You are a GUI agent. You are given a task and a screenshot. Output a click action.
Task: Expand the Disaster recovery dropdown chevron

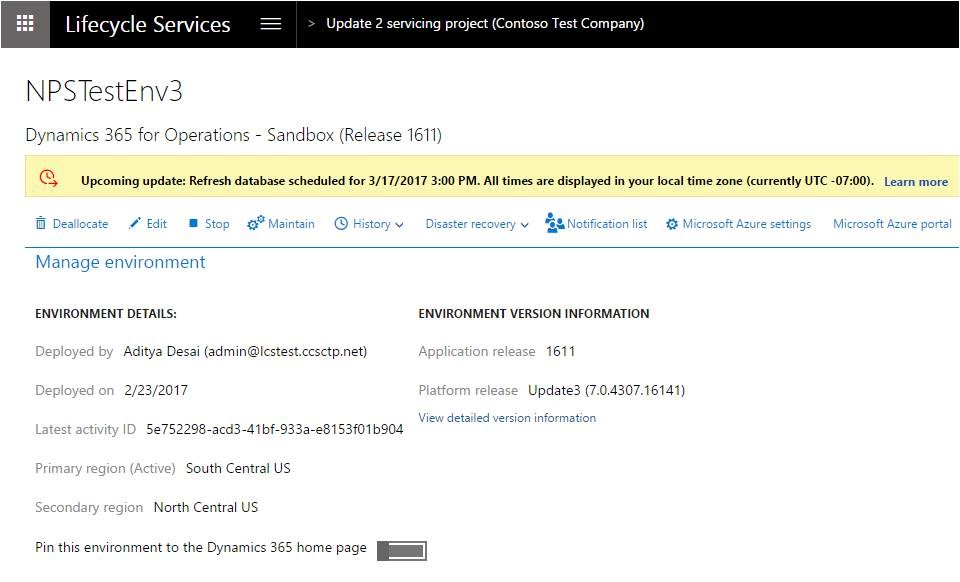(x=525, y=225)
